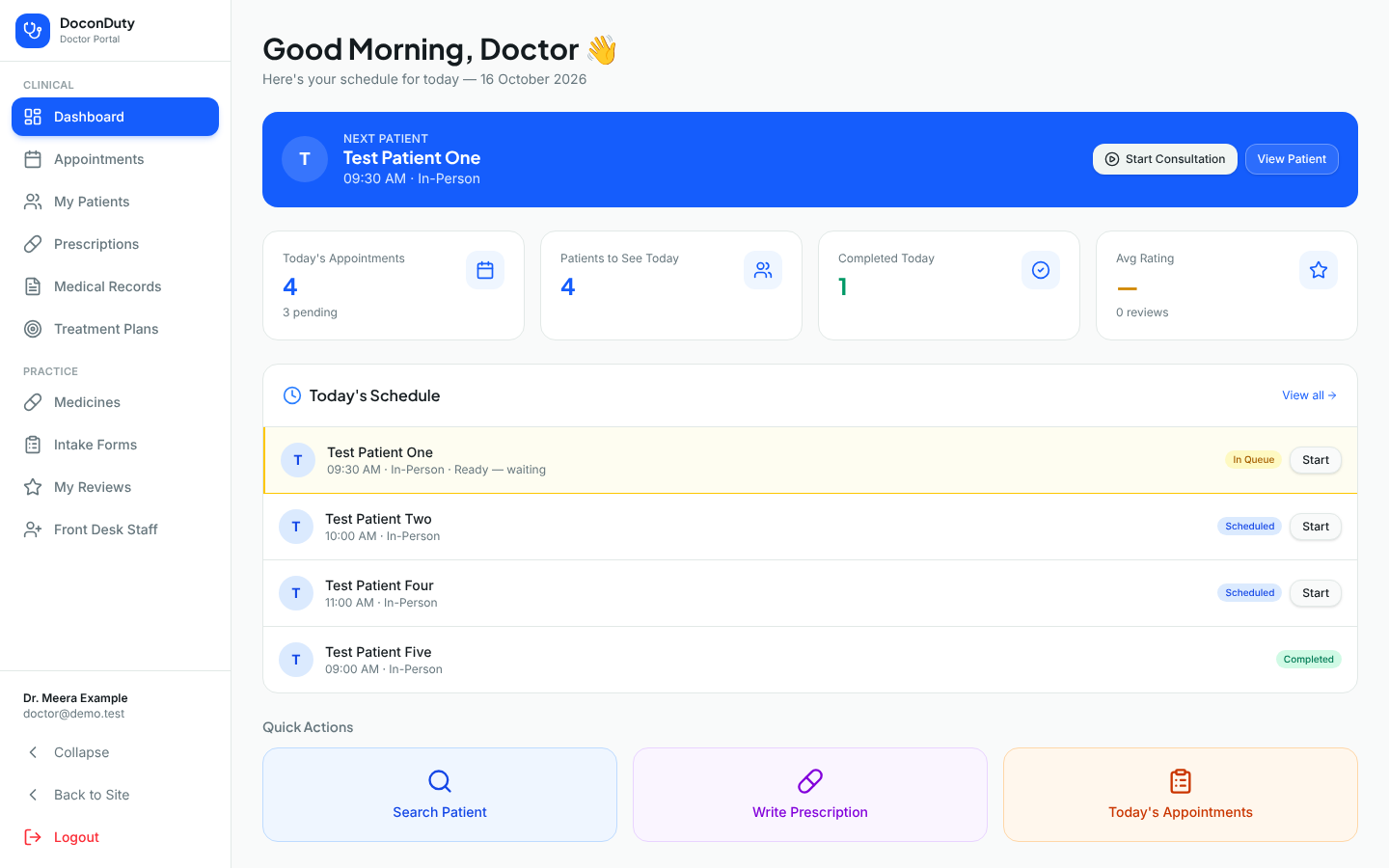This screenshot has height=868, width=1389.
Task: Click the checkmark icon in Completed Today card
Action: click(x=1041, y=270)
